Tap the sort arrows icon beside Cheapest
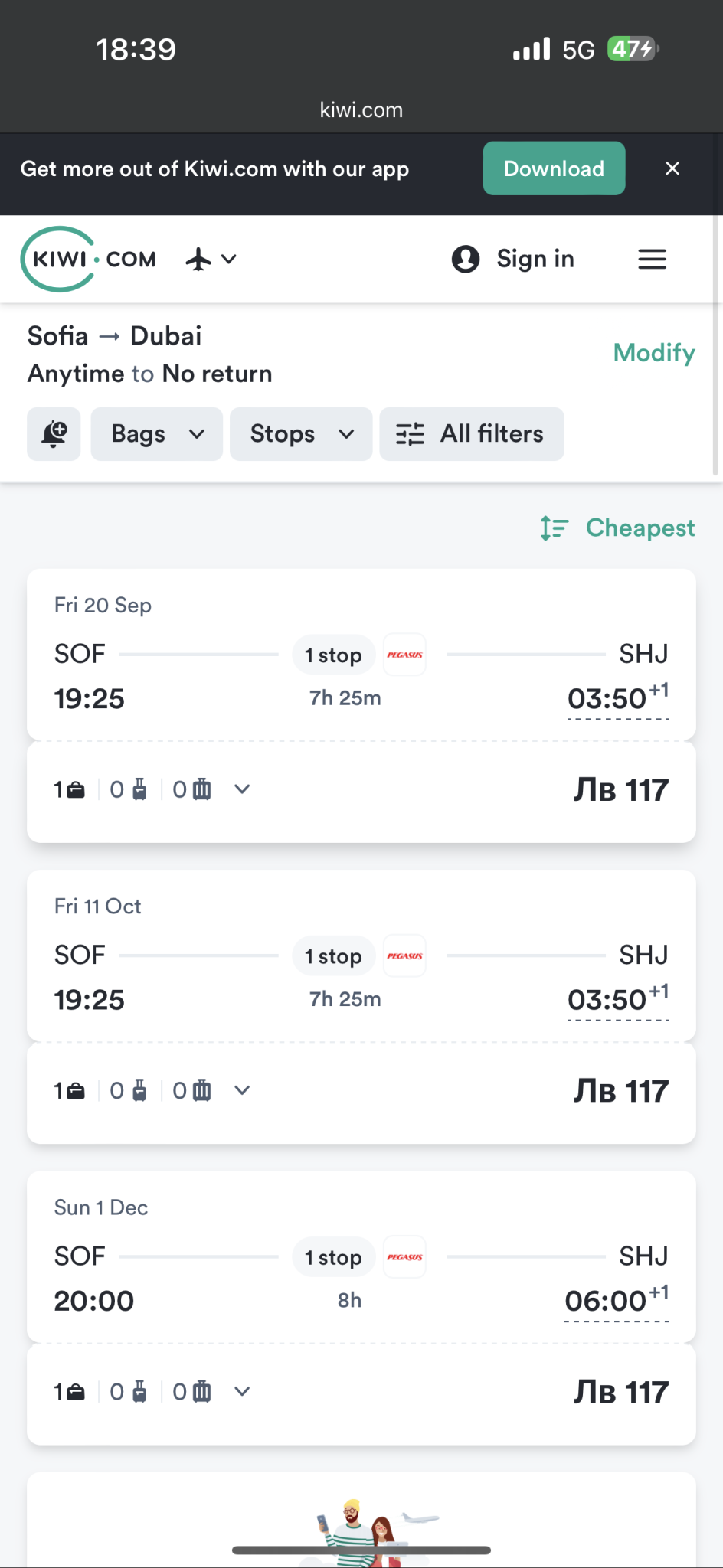723x1568 pixels. [x=554, y=528]
